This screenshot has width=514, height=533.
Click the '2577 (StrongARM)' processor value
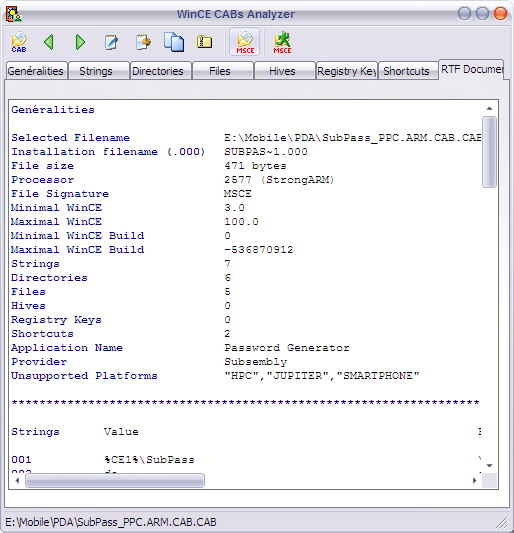(279, 180)
